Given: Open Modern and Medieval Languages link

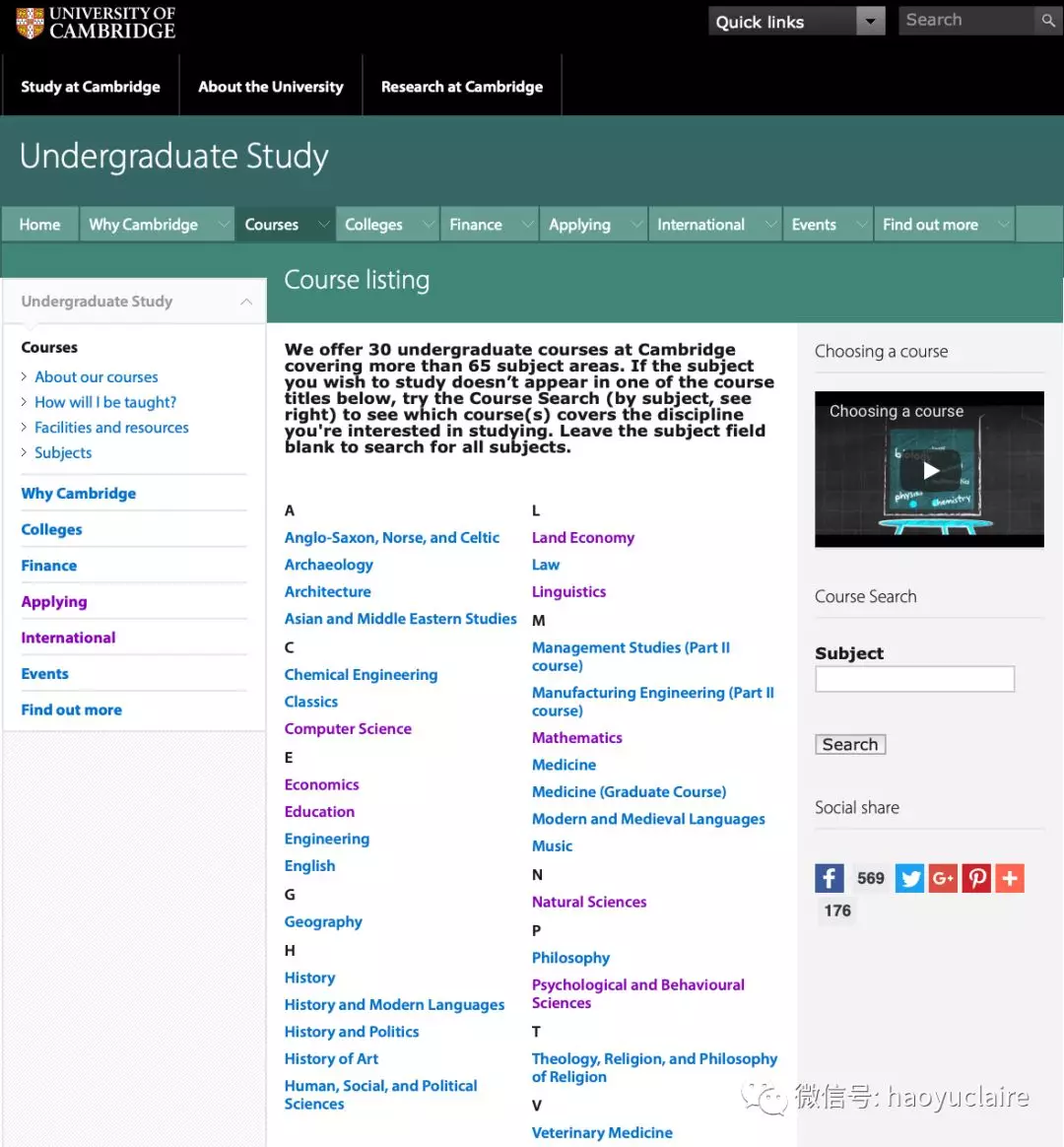Looking at the screenshot, I should [648, 819].
